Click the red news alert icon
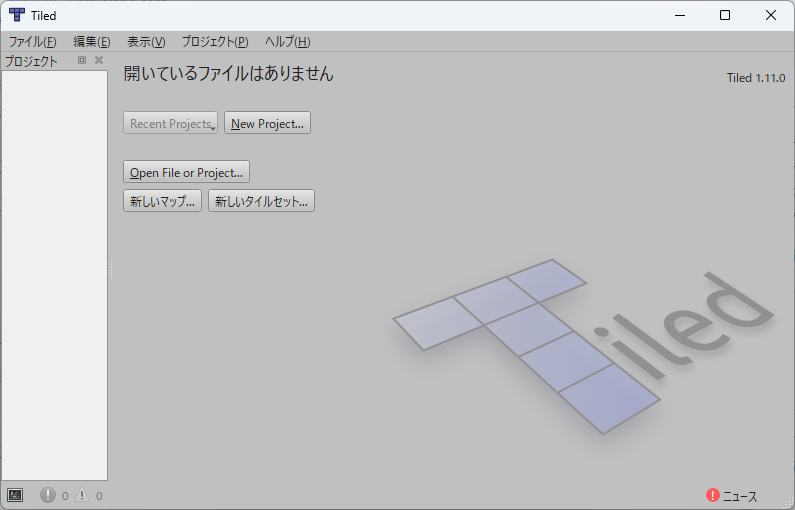This screenshot has height=510, width=795. tap(713, 495)
